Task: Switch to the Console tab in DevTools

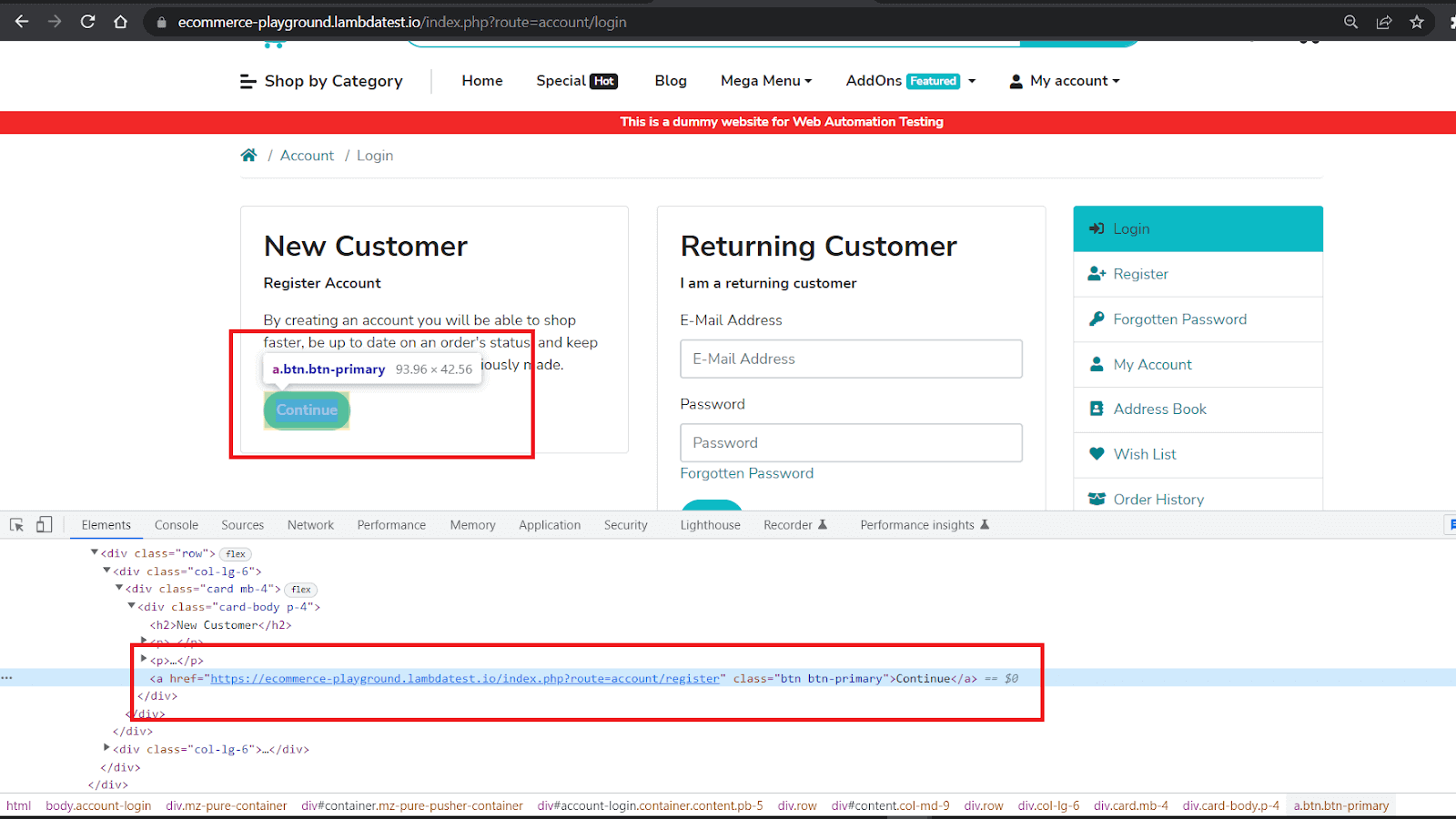Action: (x=176, y=525)
